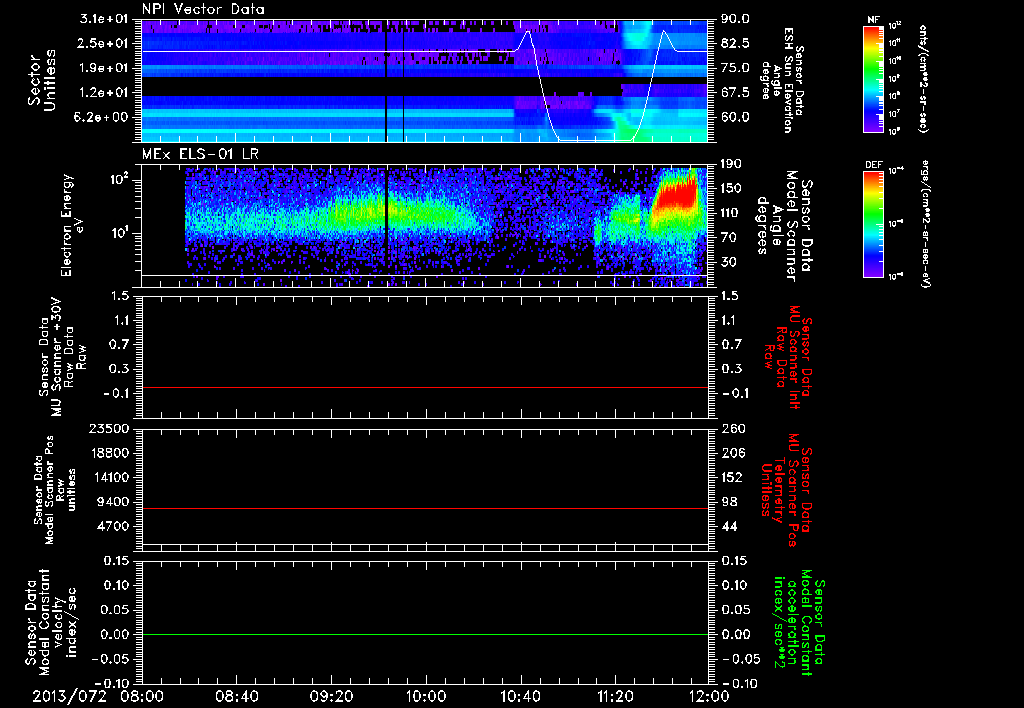Screen dimensions: 1024x708
Task: Click the 12:00 time axis label
Action: 708,695
